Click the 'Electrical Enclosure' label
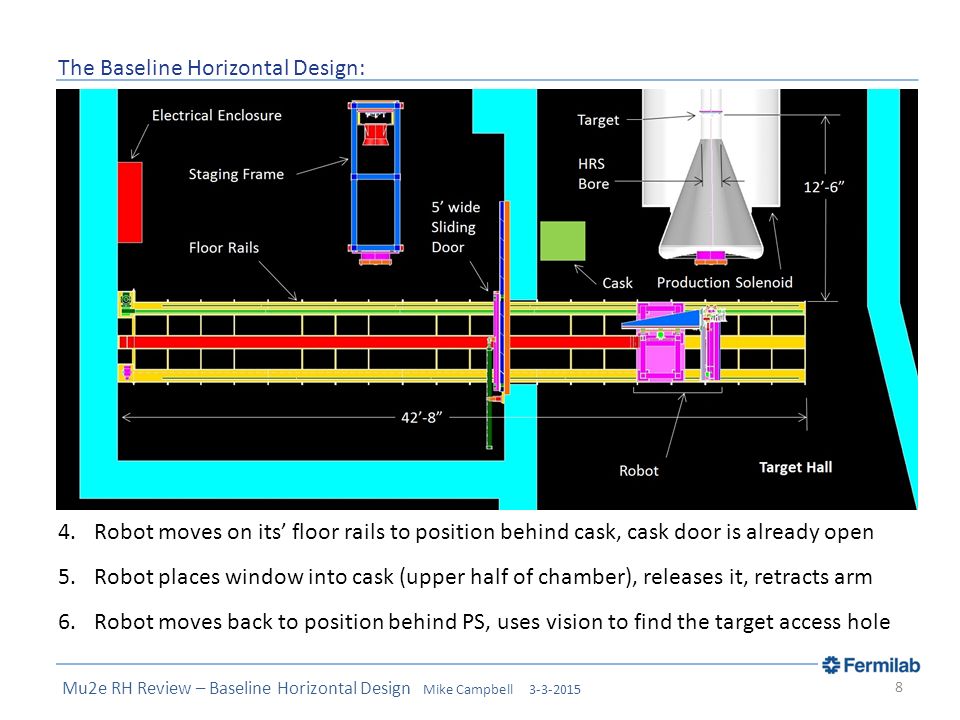This screenshot has width=960, height=720. [x=217, y=115]
